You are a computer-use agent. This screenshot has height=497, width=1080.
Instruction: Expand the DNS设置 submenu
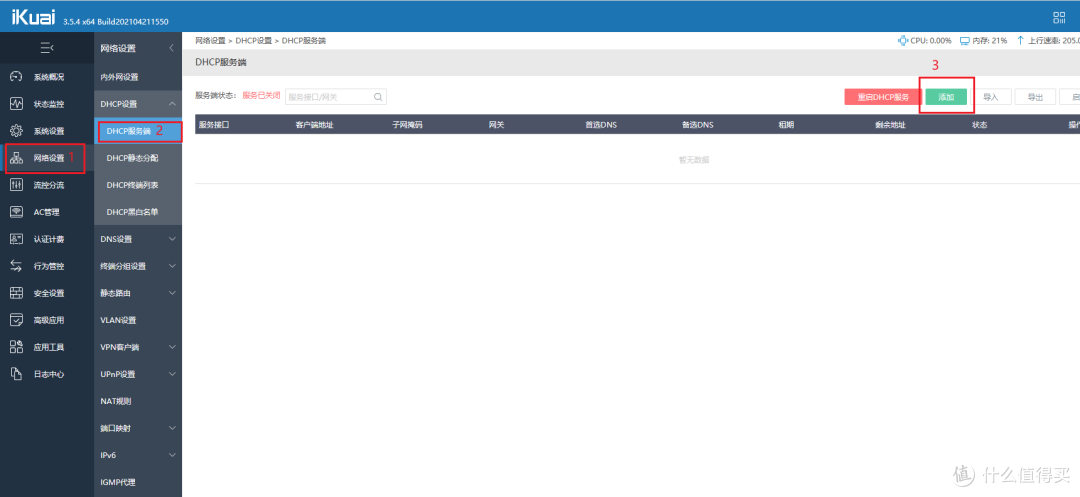[x=172, y=239]
